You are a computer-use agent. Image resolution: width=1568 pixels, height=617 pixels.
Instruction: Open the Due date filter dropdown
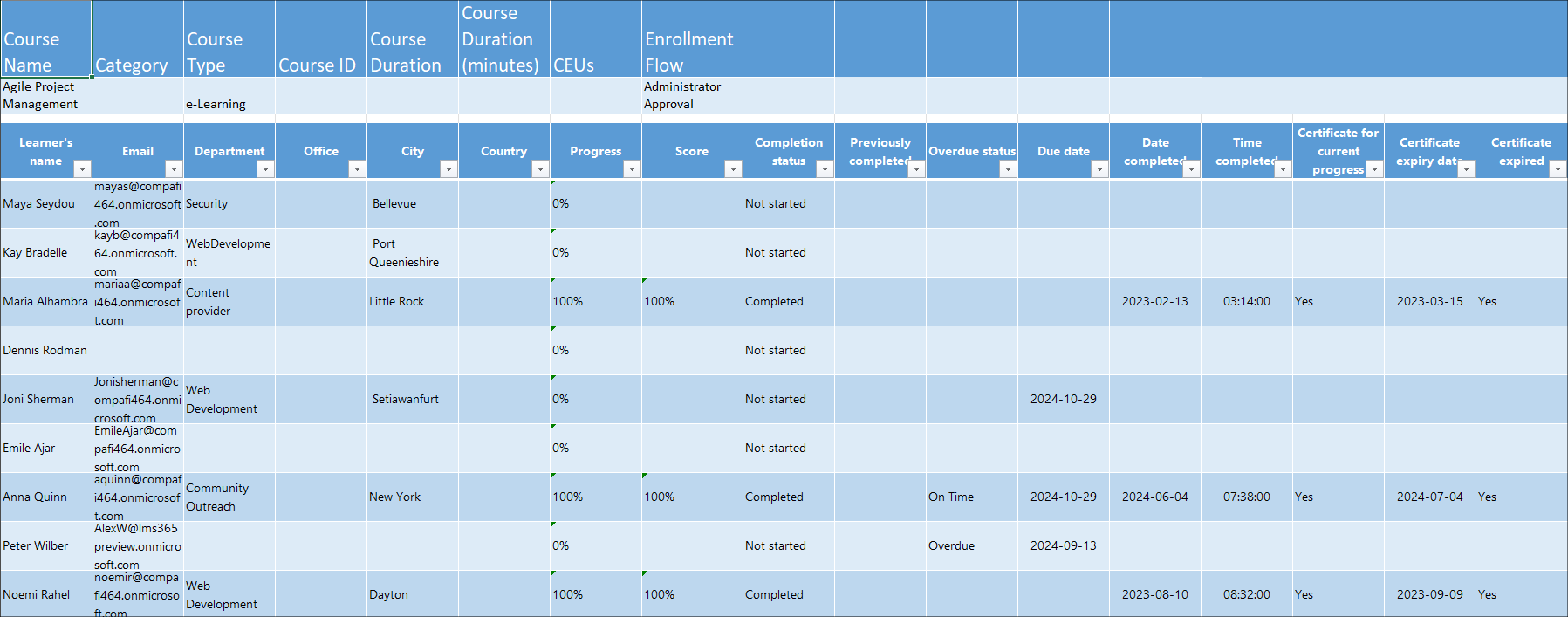click(x=1099, y=169)
